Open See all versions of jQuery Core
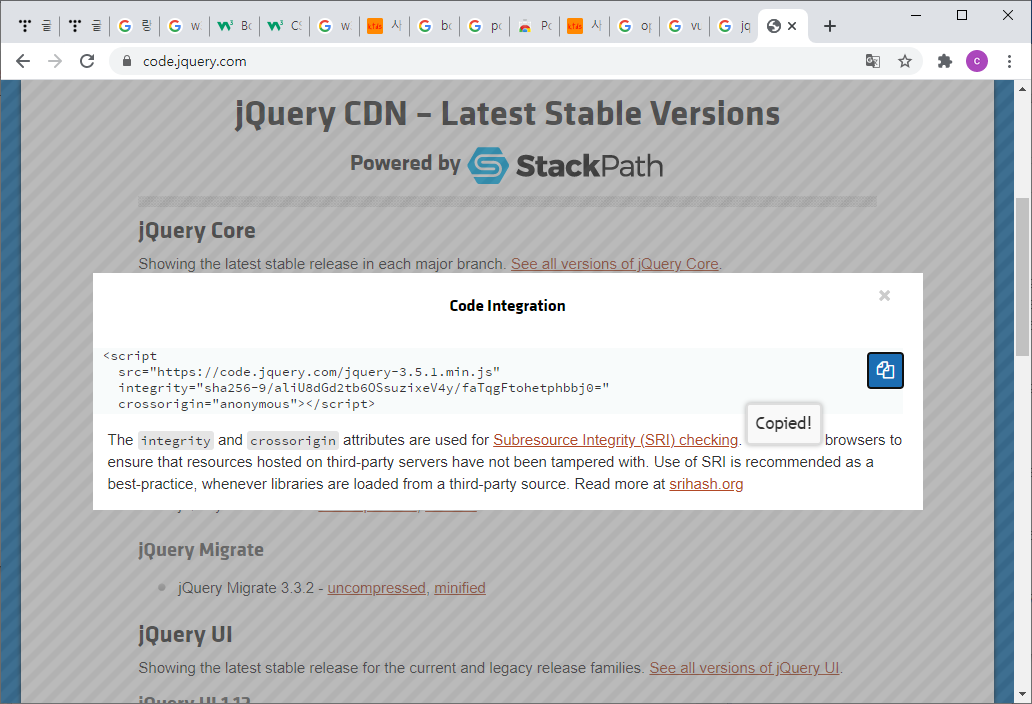This screenshot has width=1032, height=704. tap(615, 264)
